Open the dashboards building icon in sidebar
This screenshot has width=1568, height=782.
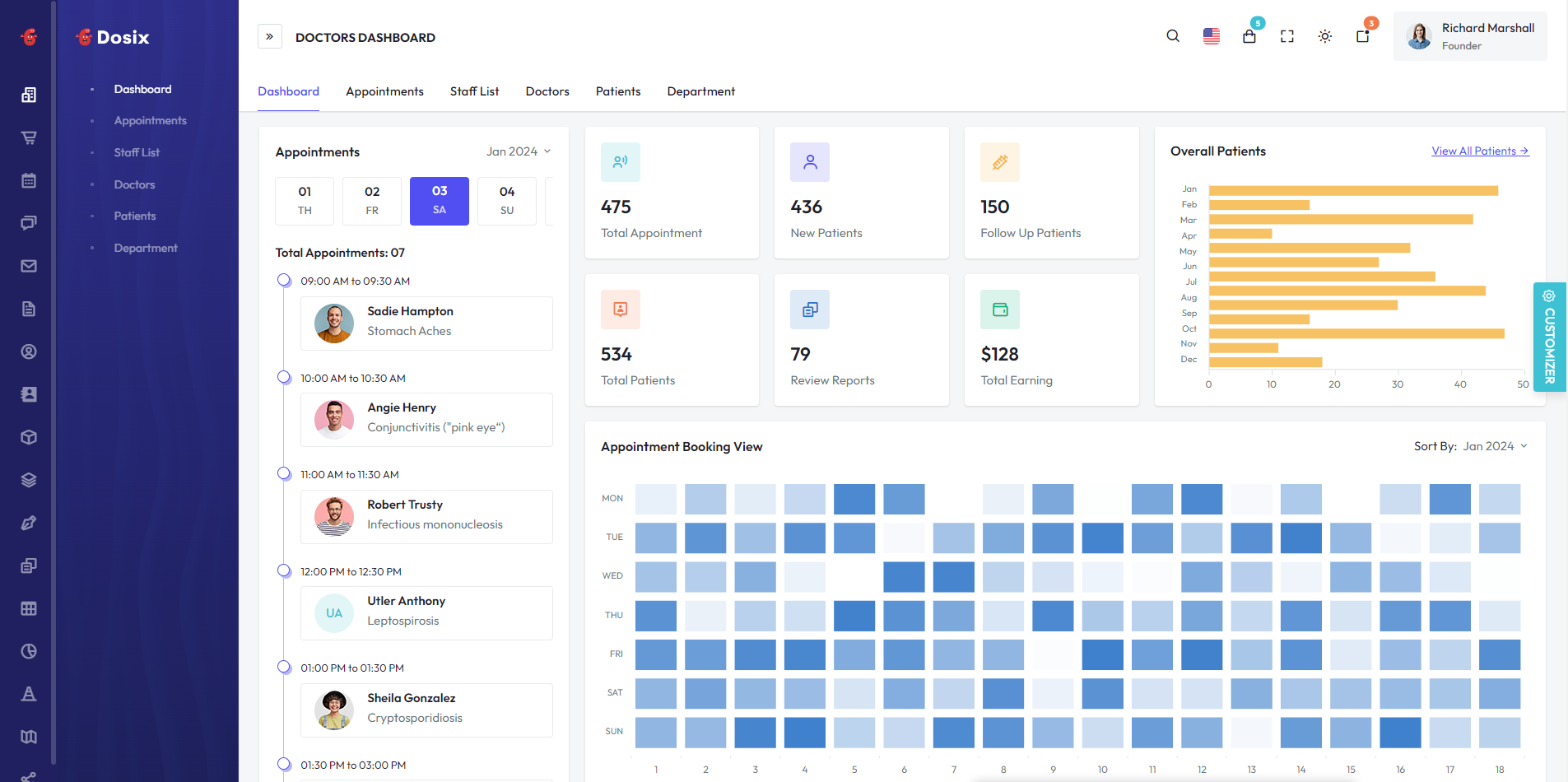pyautogui.click(x=29, y=95)
